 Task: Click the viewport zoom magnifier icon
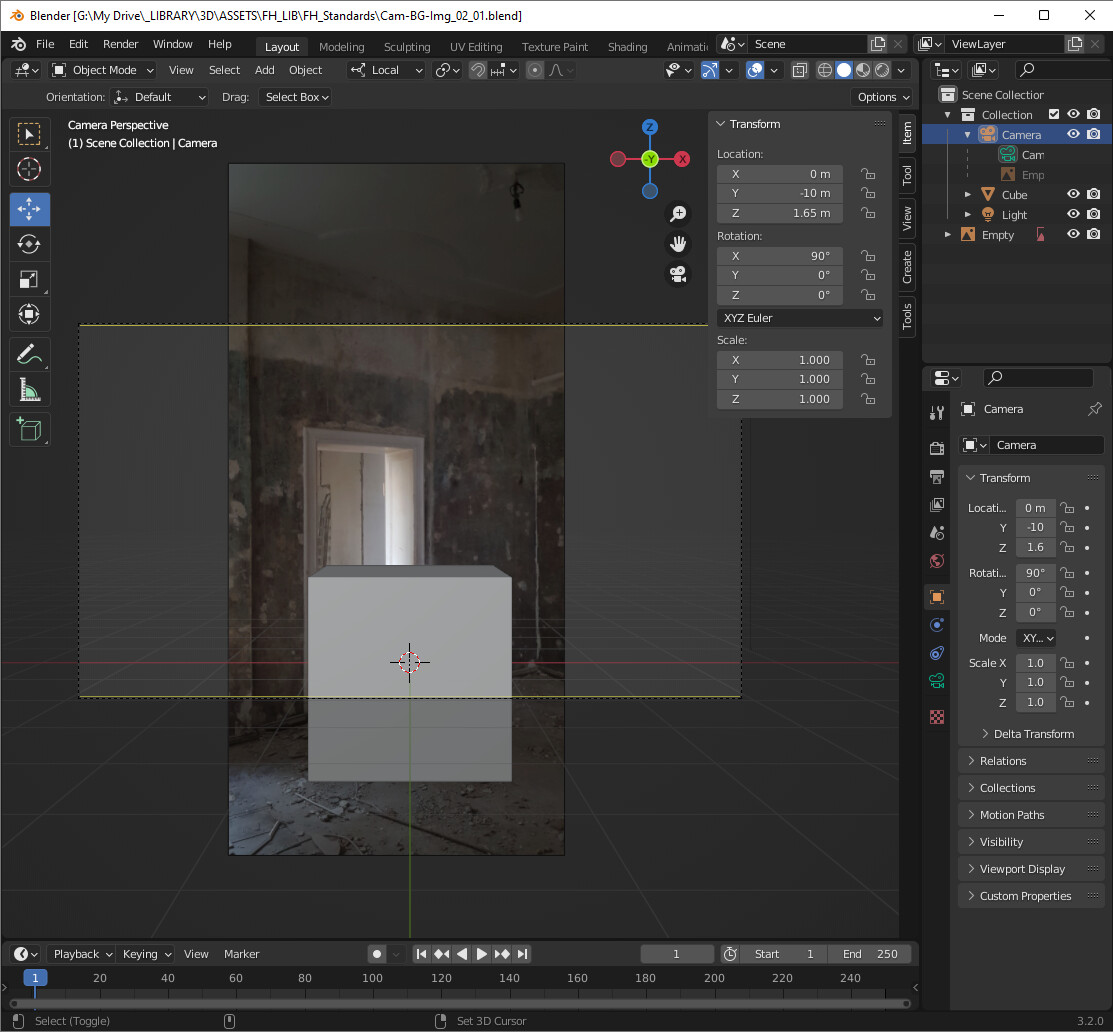(679, 214)
